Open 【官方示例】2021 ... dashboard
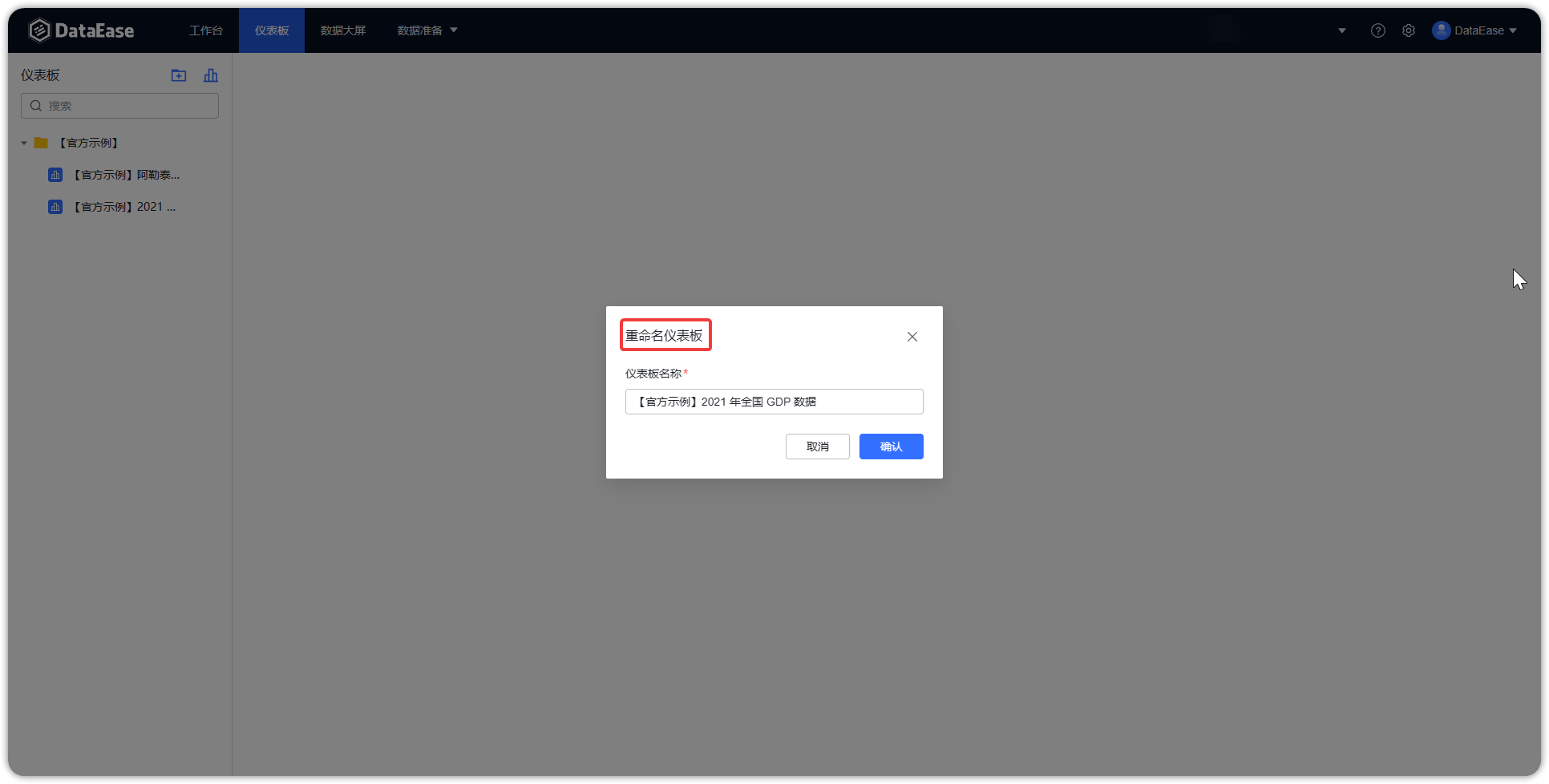This screenshot has height=784, width=1549. tap(124, 207)
